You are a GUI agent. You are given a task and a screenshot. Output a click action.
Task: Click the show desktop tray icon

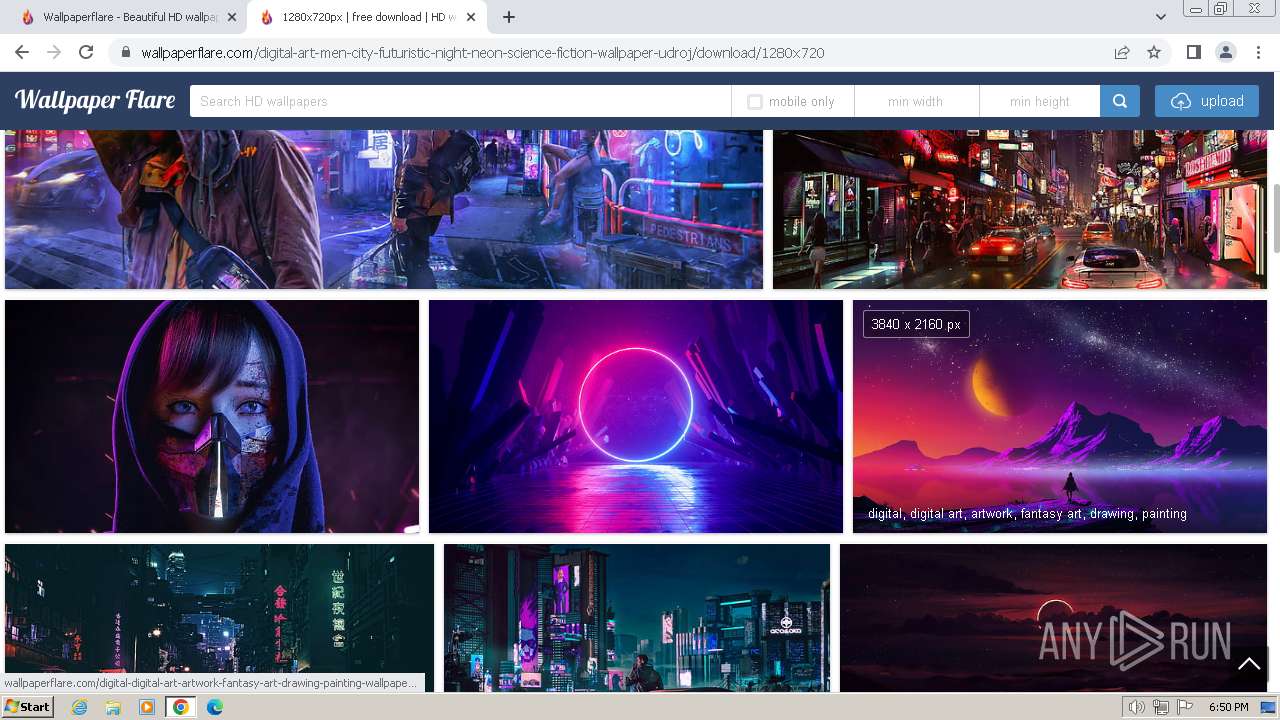pyautogui.click(x=1269, y=707)
